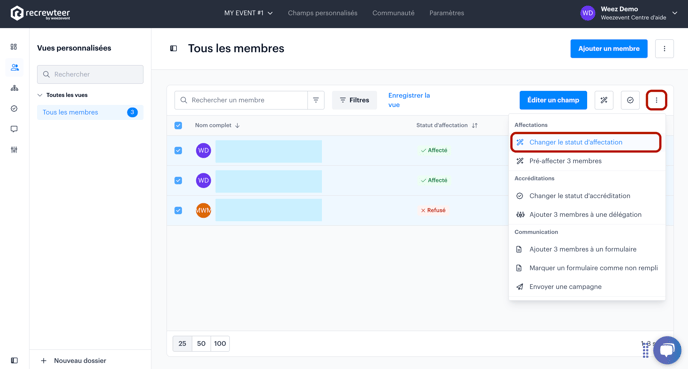Open the members icon in left sidebar

(x=14, y=67)
